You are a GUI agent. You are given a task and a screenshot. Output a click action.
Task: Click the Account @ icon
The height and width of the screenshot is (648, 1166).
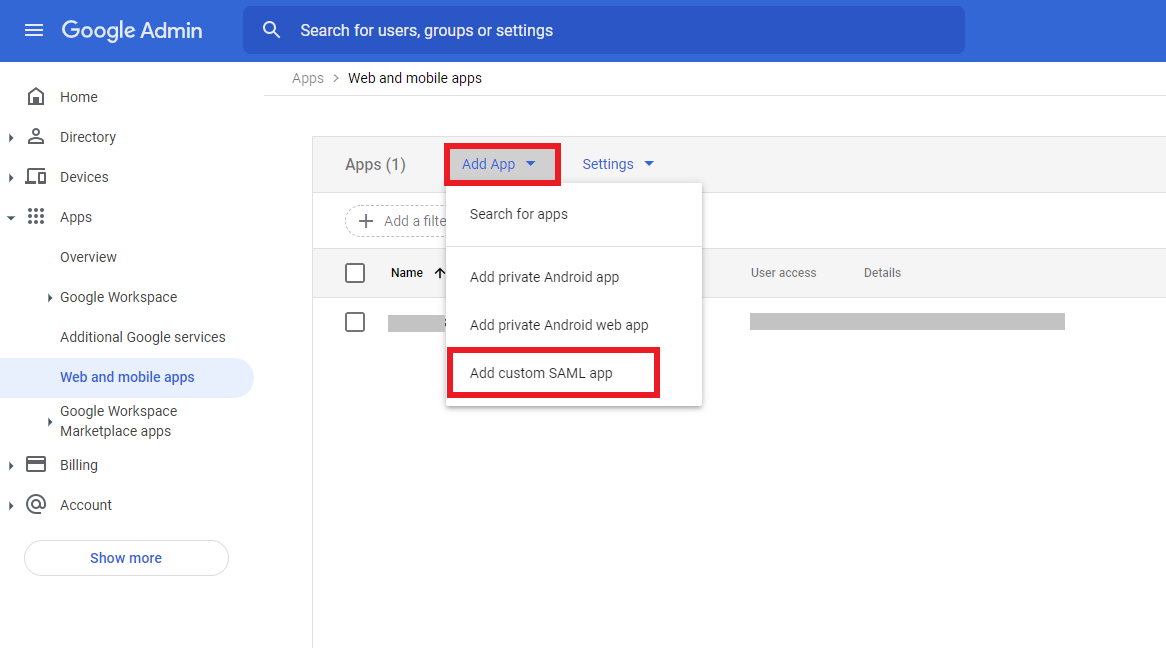(38, 504)
